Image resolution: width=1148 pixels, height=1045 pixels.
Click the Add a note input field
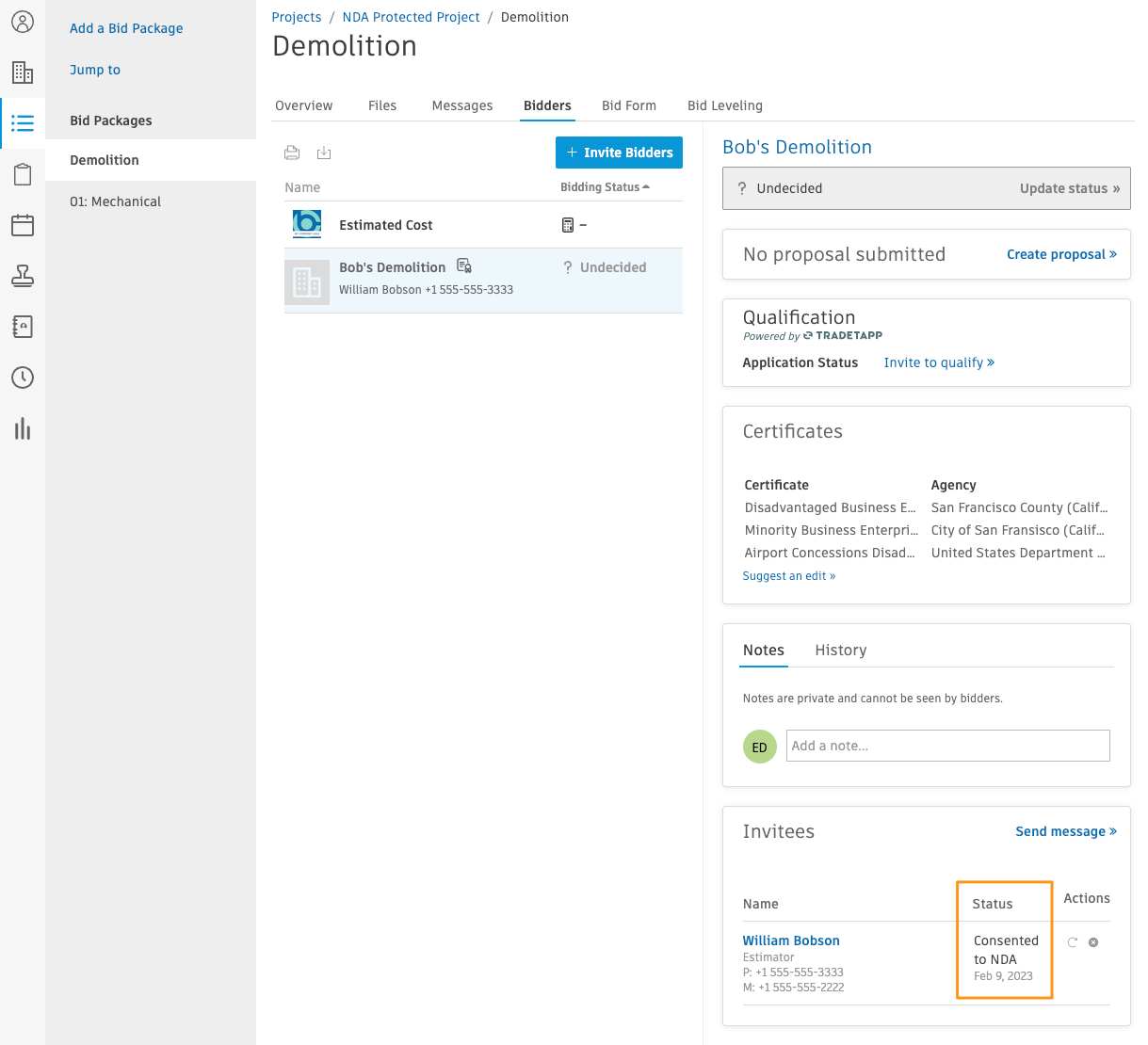click(948, 746)
